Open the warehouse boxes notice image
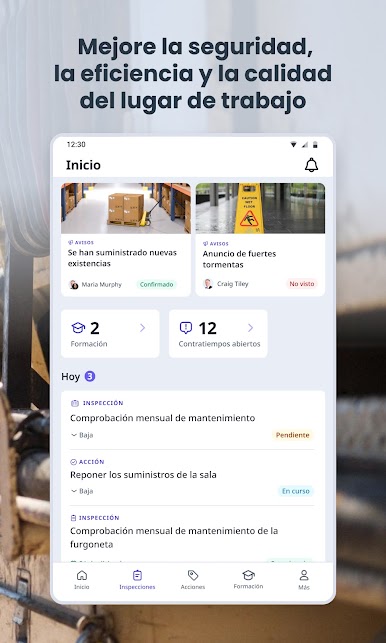Viewport: 386px width, 643px height. point(126,208)
